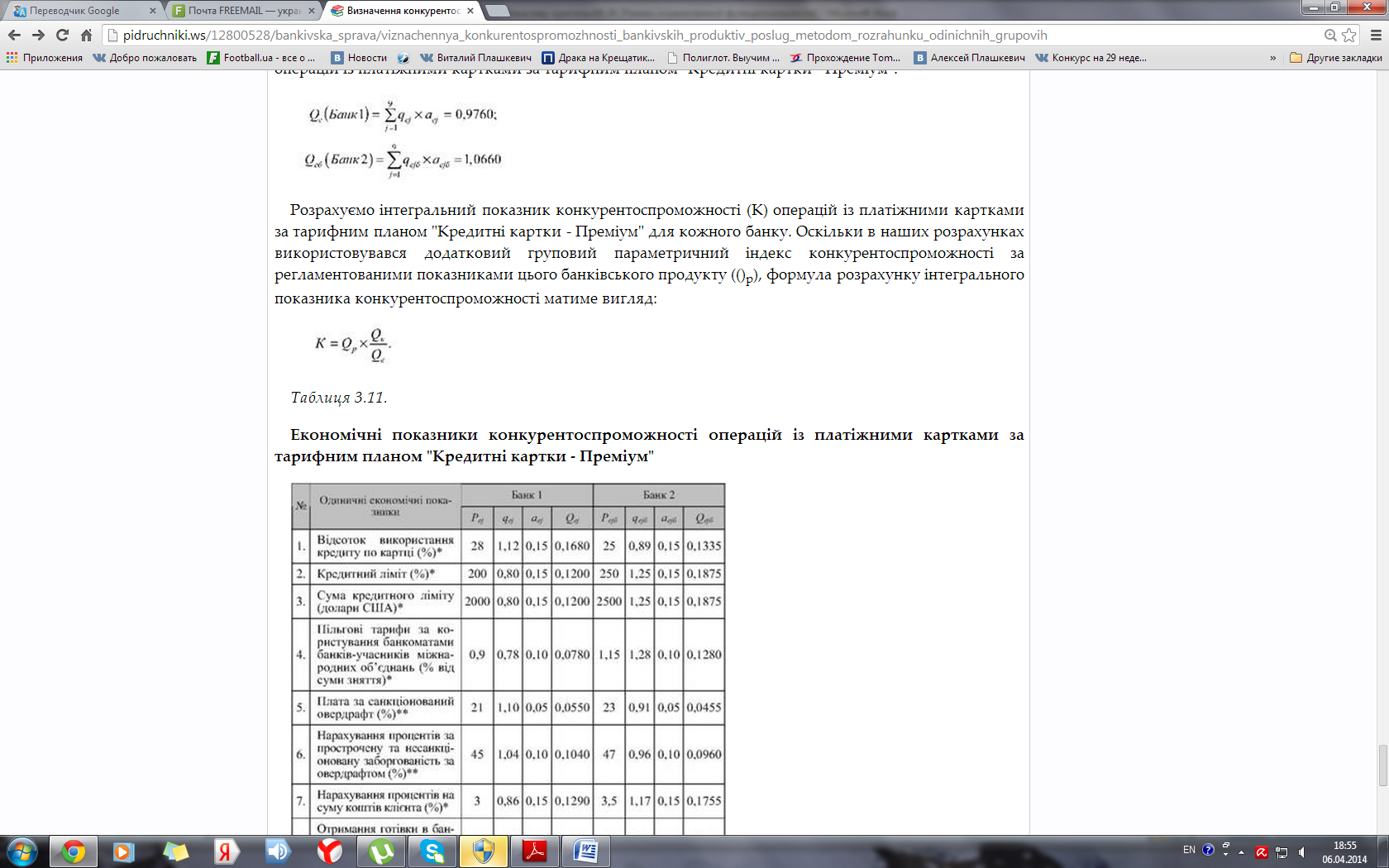Click the K integral indicator formula image
The image size is (1389, 868).
pyautogui.click(x=353, y=344)
